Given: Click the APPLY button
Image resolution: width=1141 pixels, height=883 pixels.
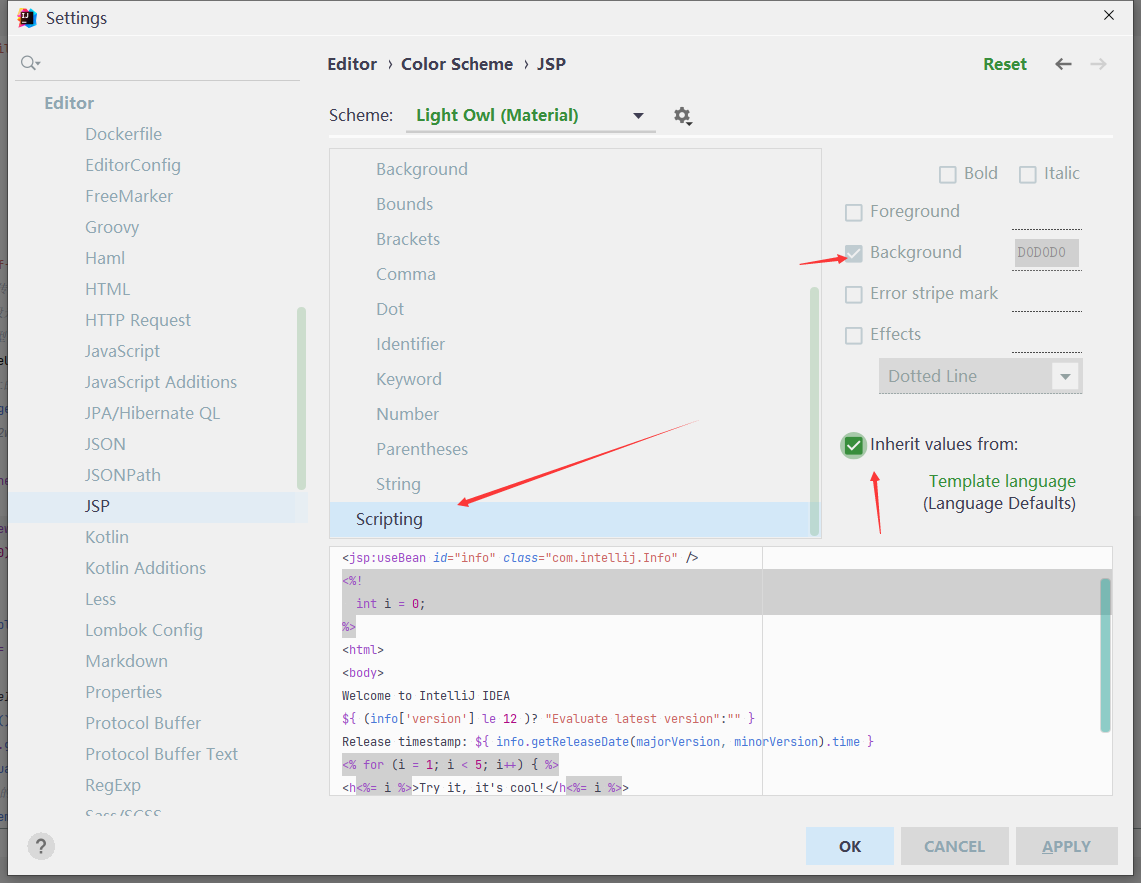Looking at the screenshot, I should (x=1066, y=846).
